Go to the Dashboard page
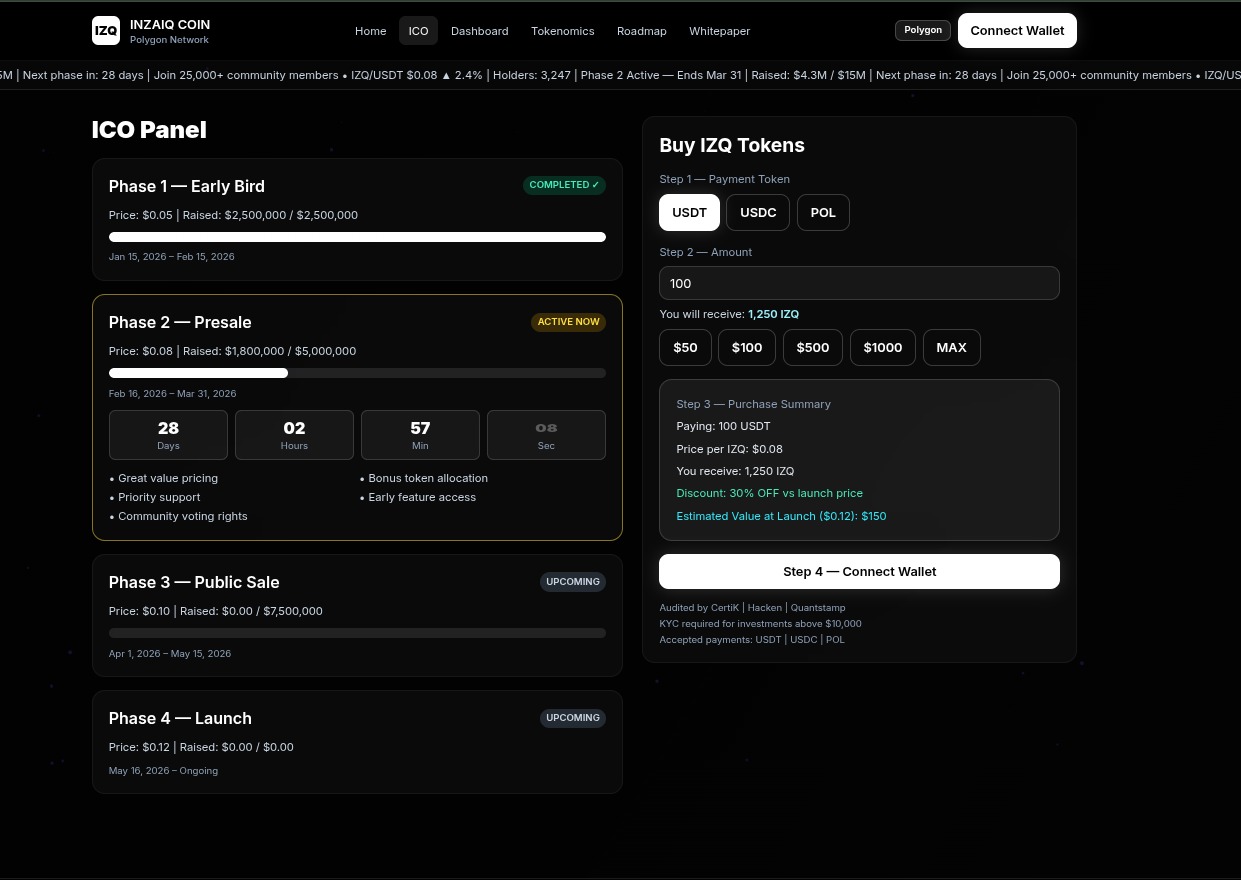The width and height of the screenshot is (1241, 880). point(479,31)
